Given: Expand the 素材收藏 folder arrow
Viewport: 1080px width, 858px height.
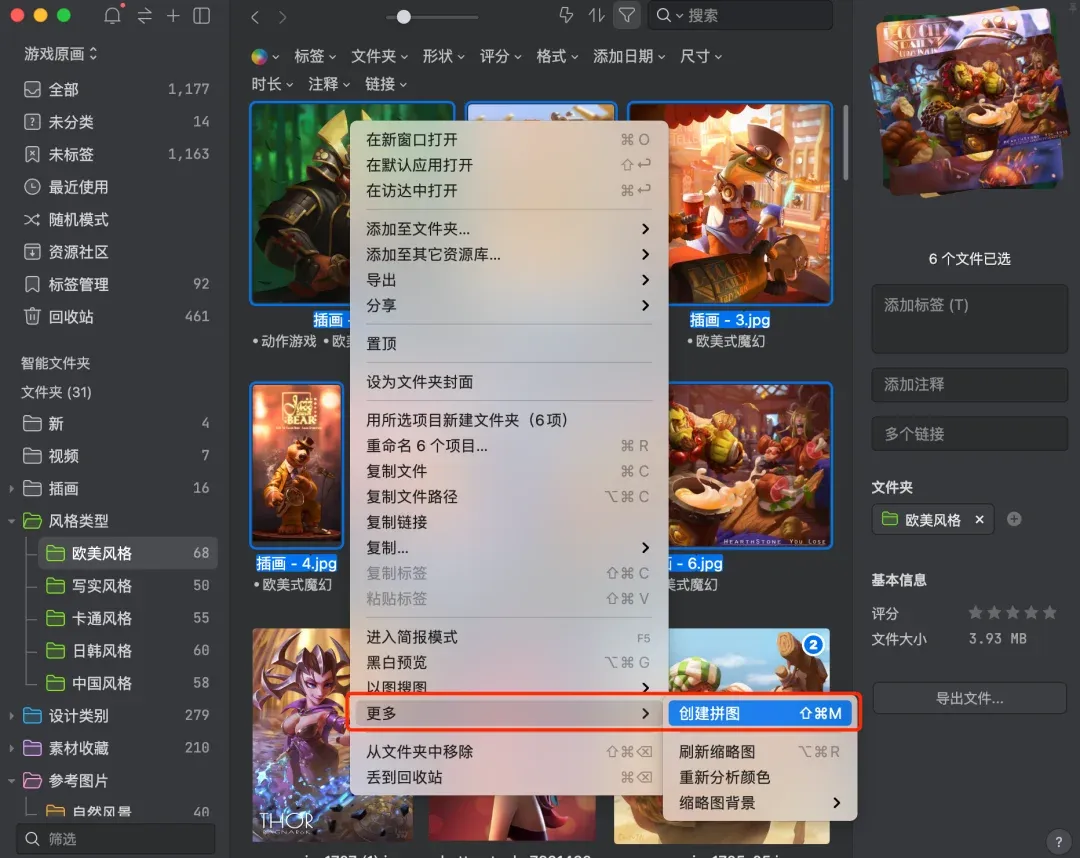Looking at the screenshot, I should point(11,749).
